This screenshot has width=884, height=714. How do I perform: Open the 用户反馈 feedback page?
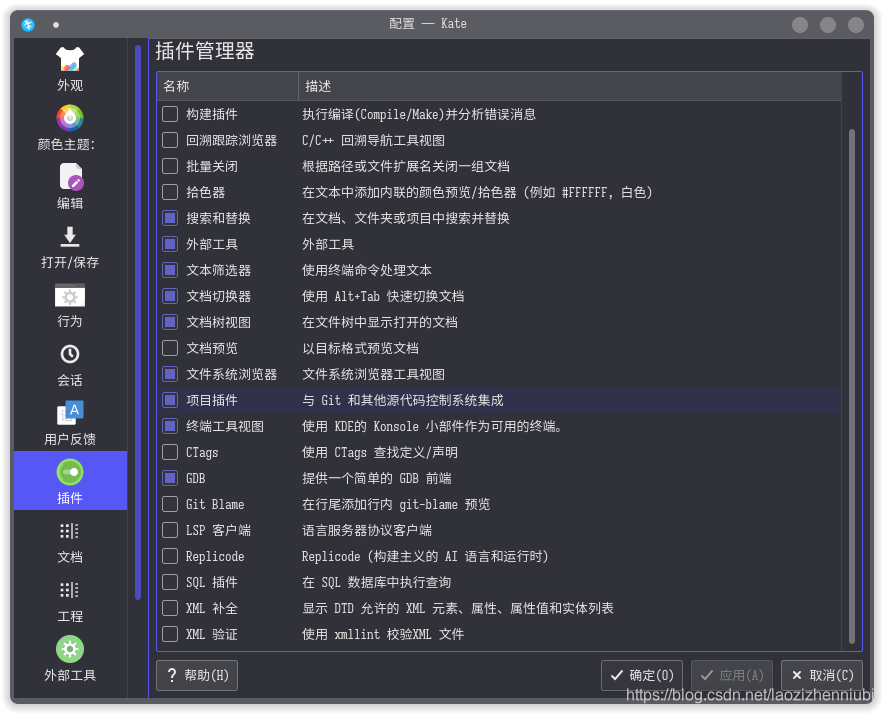tap(70, 424)
